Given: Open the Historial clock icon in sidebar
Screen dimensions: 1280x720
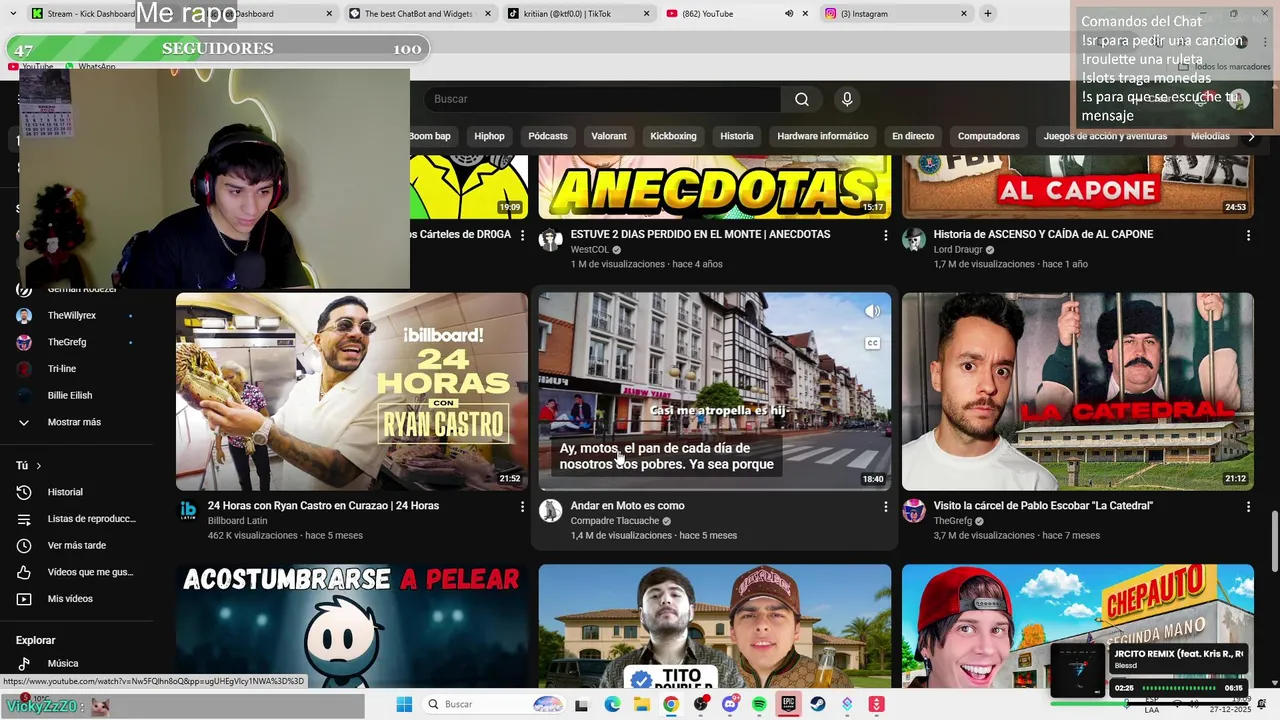Looking at the screenshot, I should click(x=24, y=492).
